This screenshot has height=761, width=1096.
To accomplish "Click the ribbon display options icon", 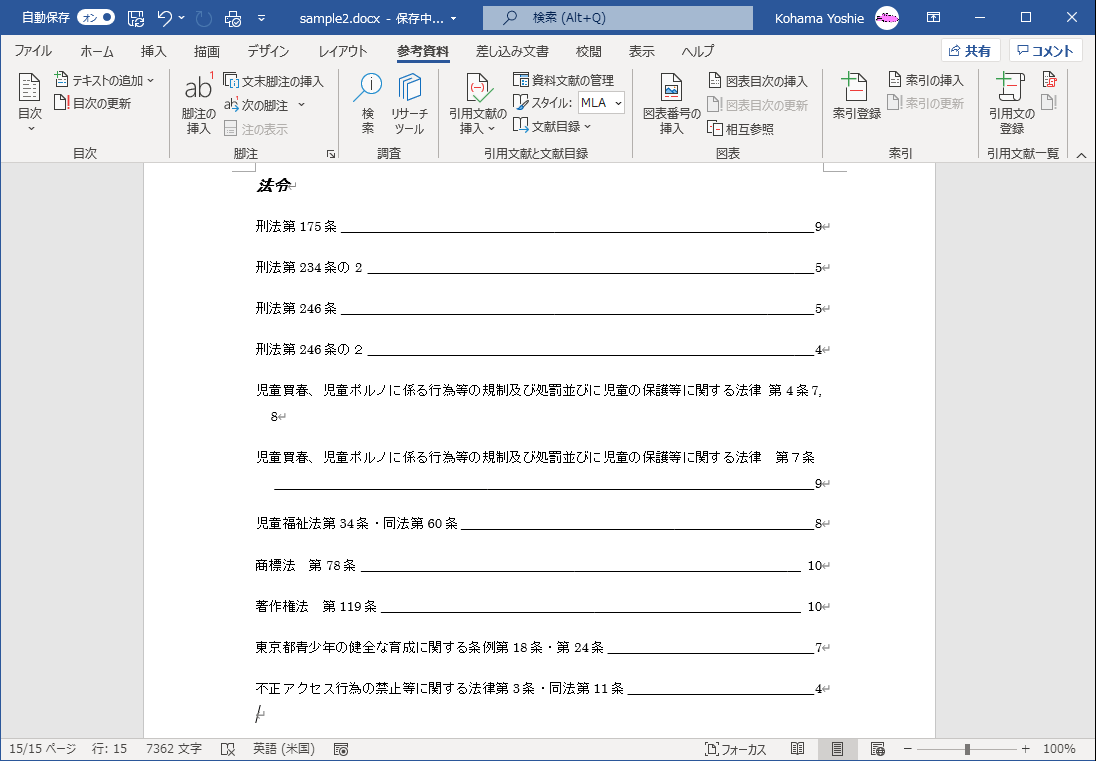I will 933,18.
